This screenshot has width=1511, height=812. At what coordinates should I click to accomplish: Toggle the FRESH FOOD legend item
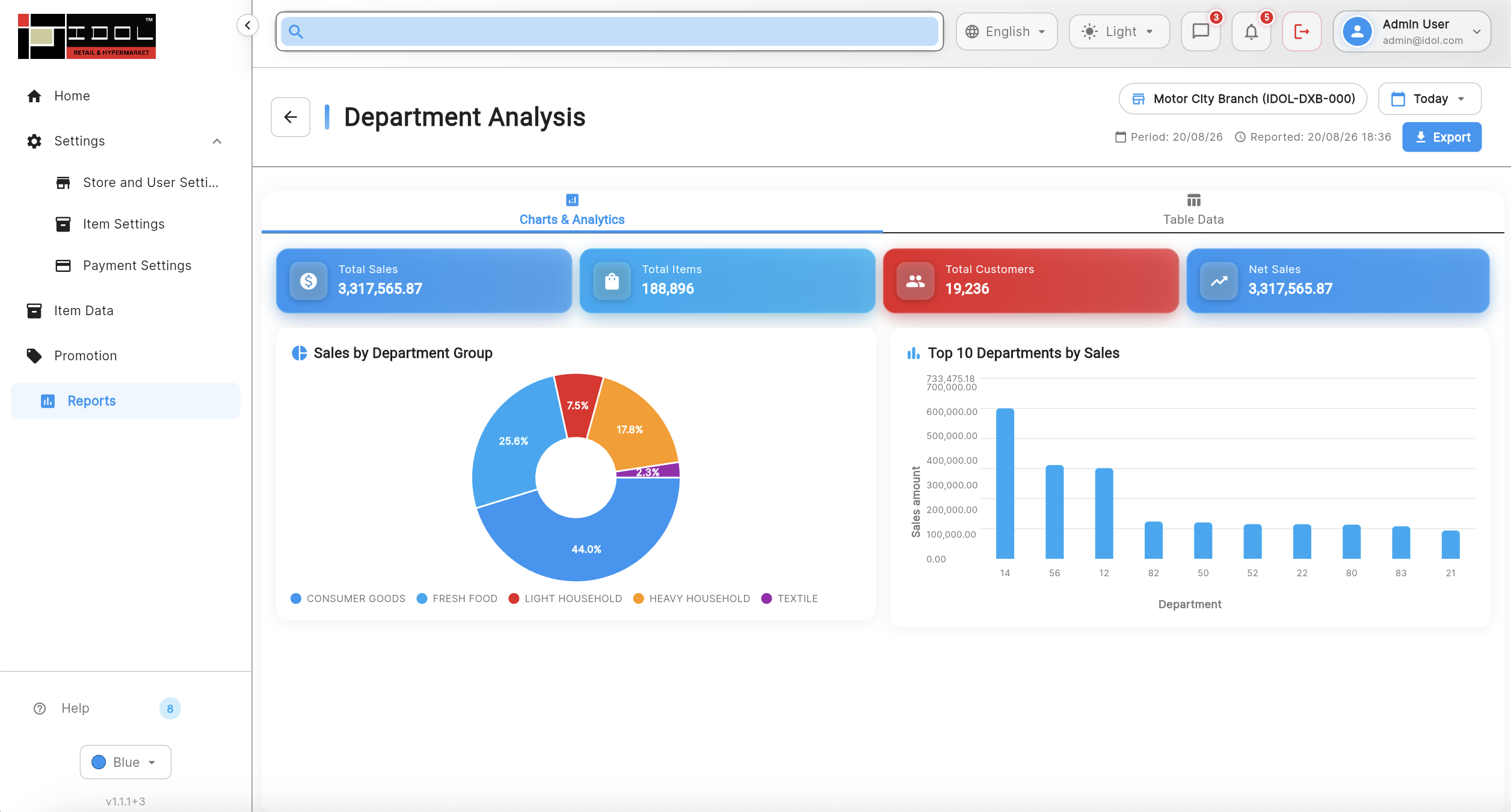(x=457, y=598)
